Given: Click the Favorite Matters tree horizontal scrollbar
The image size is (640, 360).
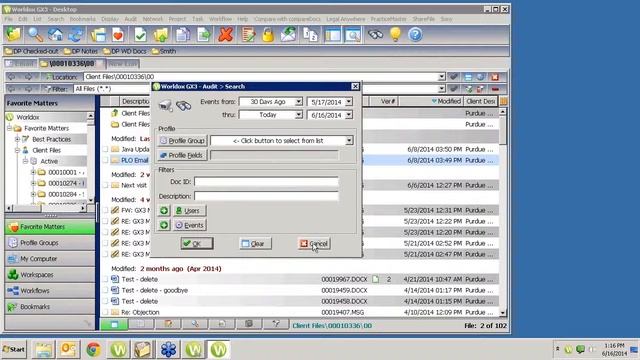Looking at the screenshot, I should [46, 208].
